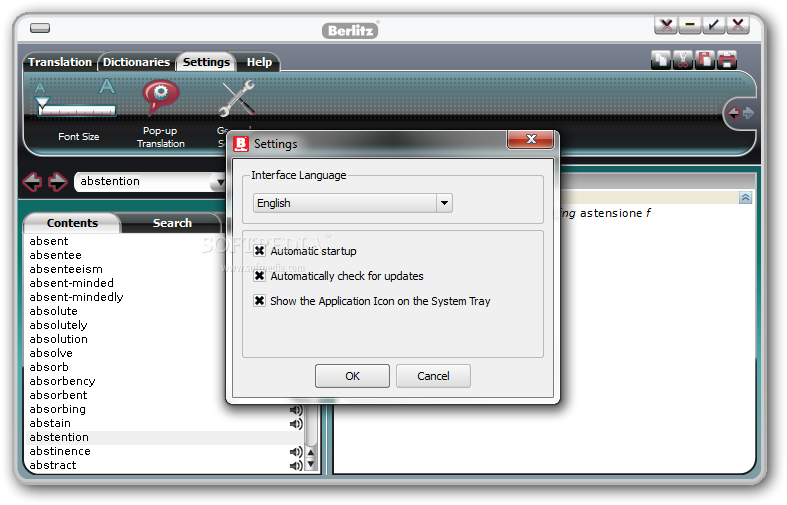The height and width of the screenshot is (505, 787).
Task: Click the large A to increase font size
Action: 107,86
